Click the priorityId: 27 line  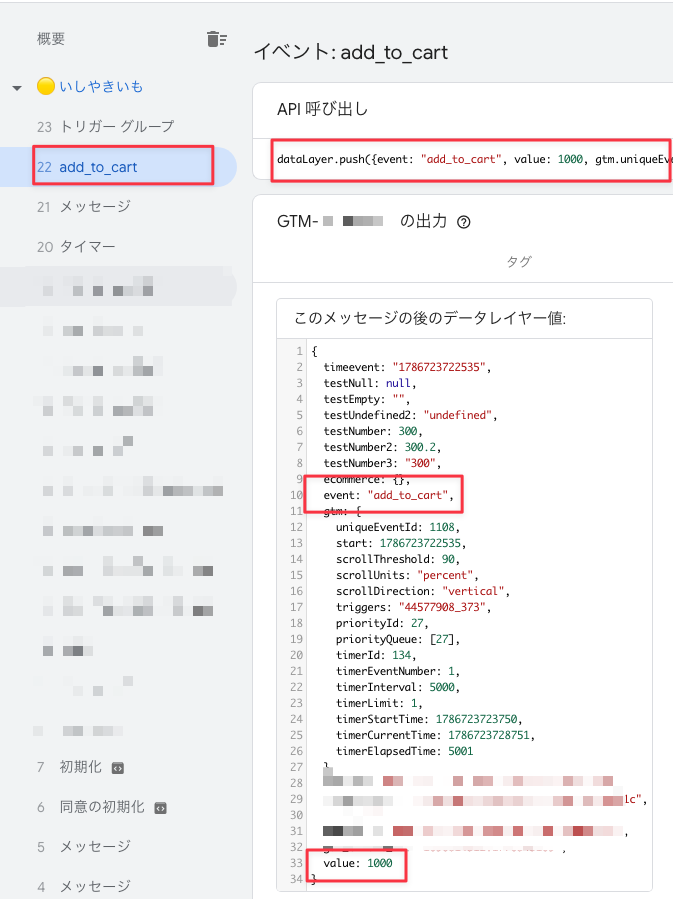[382, 623]
